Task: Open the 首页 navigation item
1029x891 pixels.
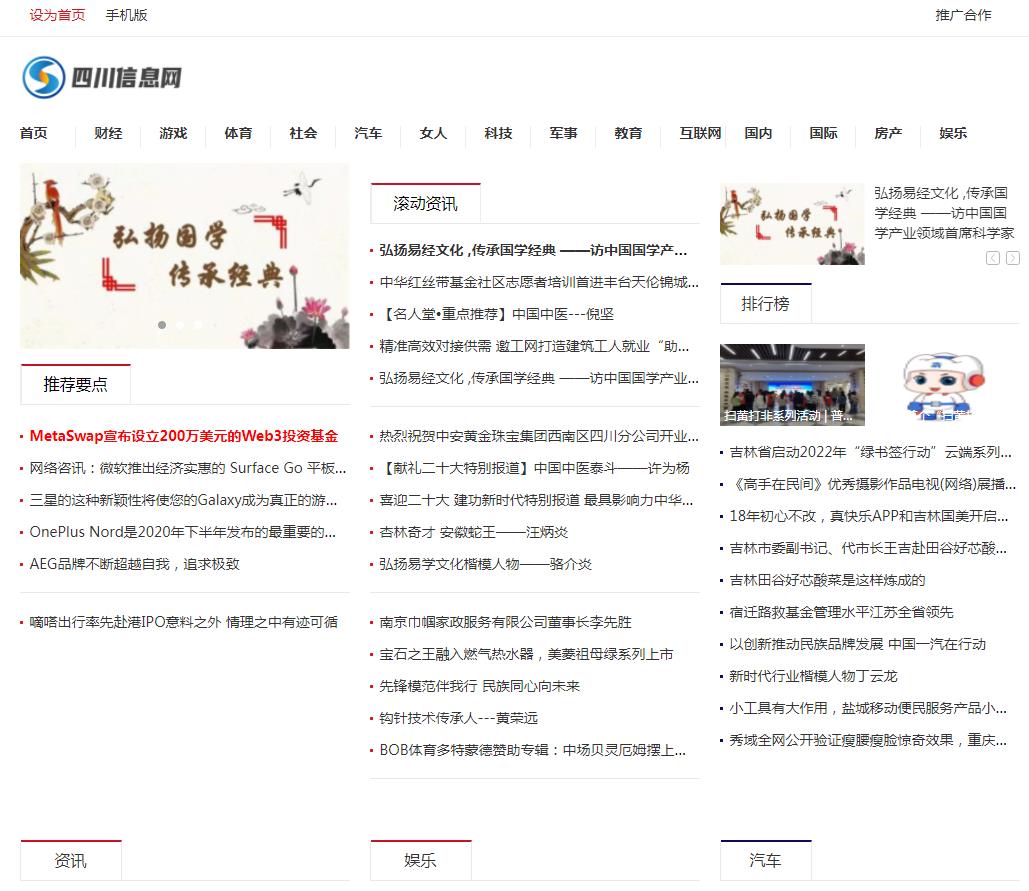Action: coord(33,133)
